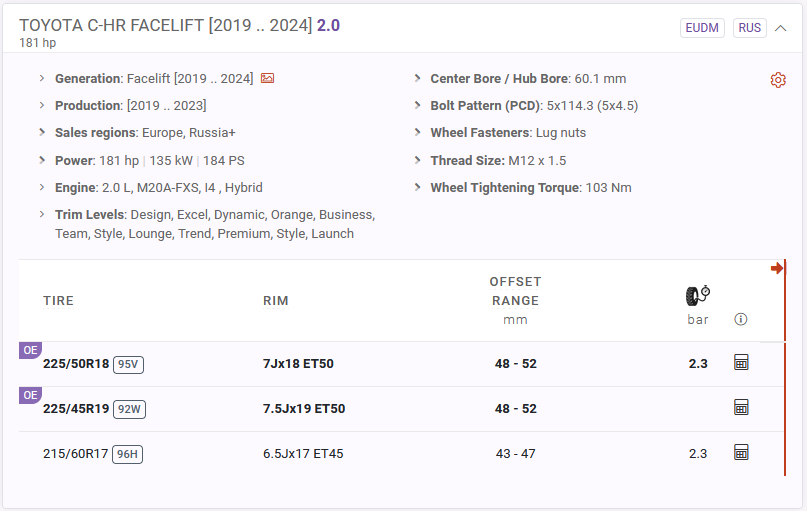Expand the Production detail chevron
Screen dimensions: 807x511
42,105
